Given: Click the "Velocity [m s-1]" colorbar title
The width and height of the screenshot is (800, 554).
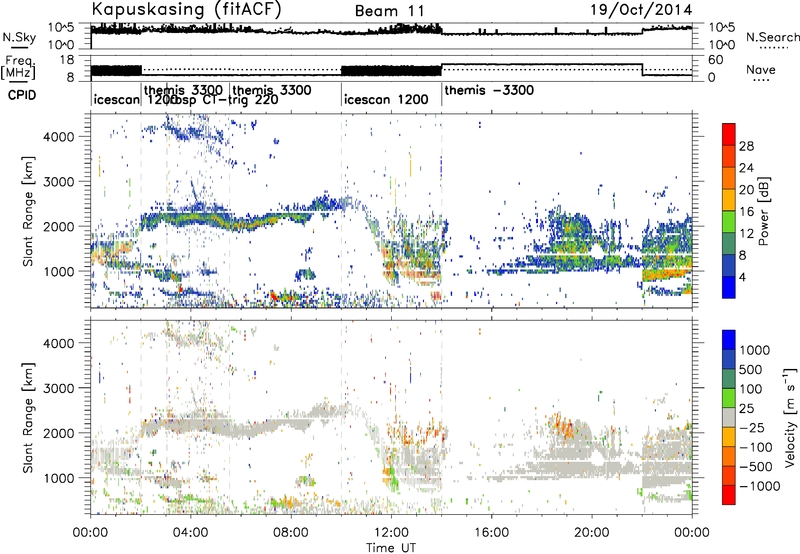Looking at the screenshot, I should (790, 417).
